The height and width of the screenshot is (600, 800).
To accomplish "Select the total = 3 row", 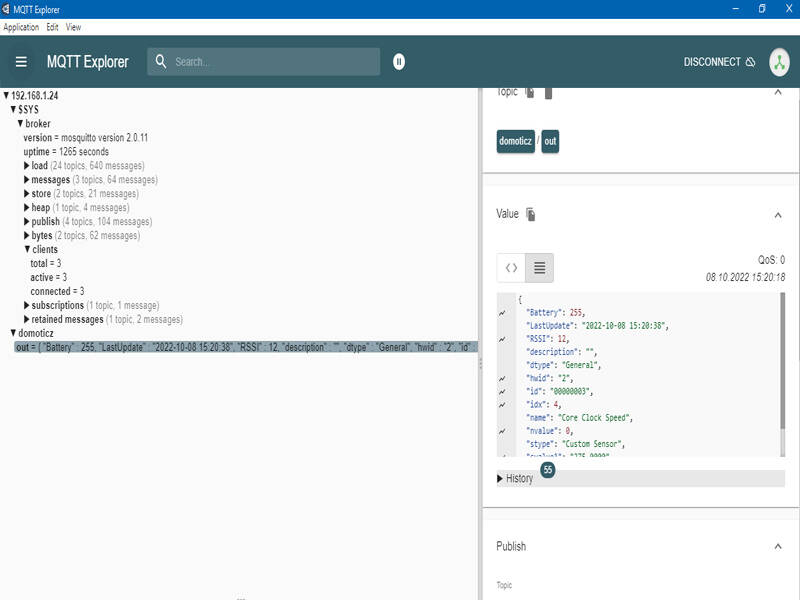I will (x=45, y=263).
